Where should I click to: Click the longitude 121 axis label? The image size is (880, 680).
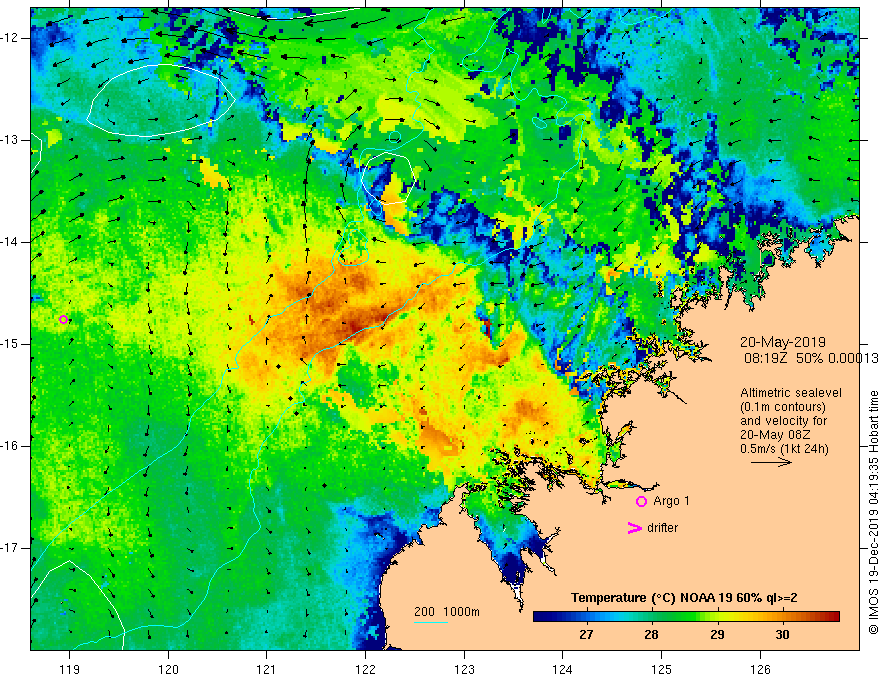[266, 669]
